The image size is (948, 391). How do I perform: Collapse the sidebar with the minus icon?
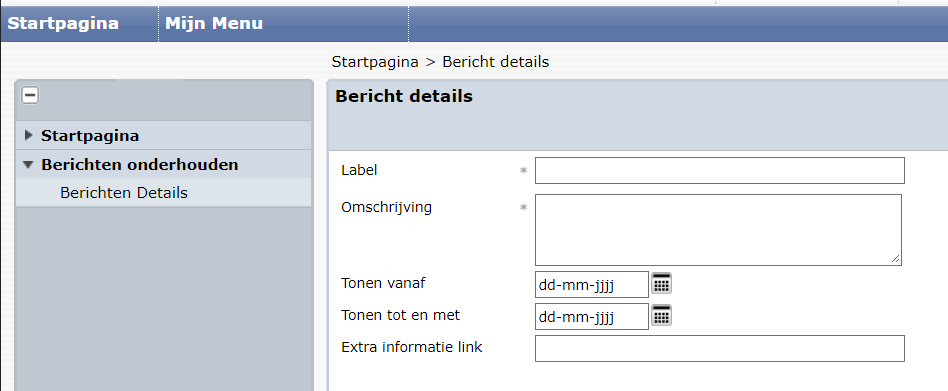coord(30,95)
